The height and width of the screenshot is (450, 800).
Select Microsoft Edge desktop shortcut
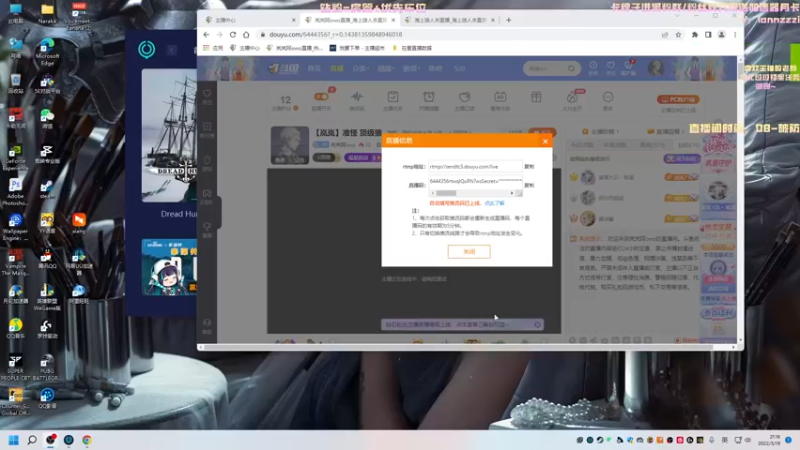click(47, 52)
